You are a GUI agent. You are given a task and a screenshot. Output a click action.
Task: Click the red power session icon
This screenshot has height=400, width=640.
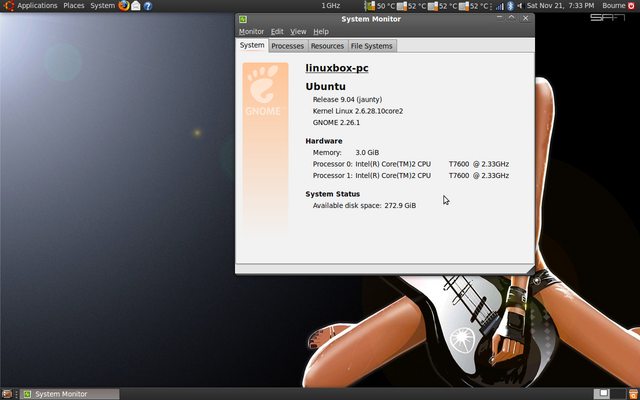(x=632, y=6)
